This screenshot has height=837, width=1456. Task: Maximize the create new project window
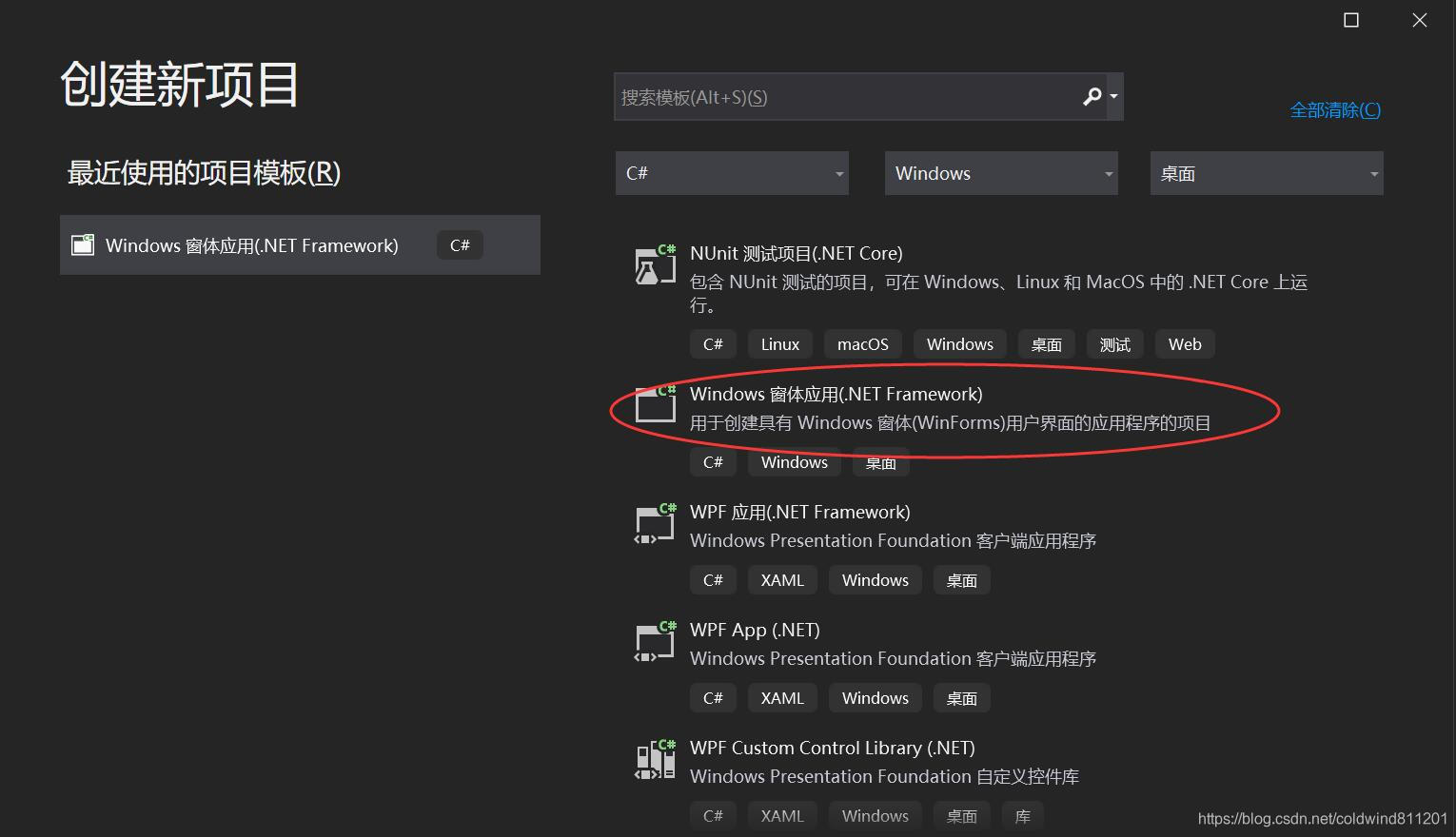[x=1350, y=20]
